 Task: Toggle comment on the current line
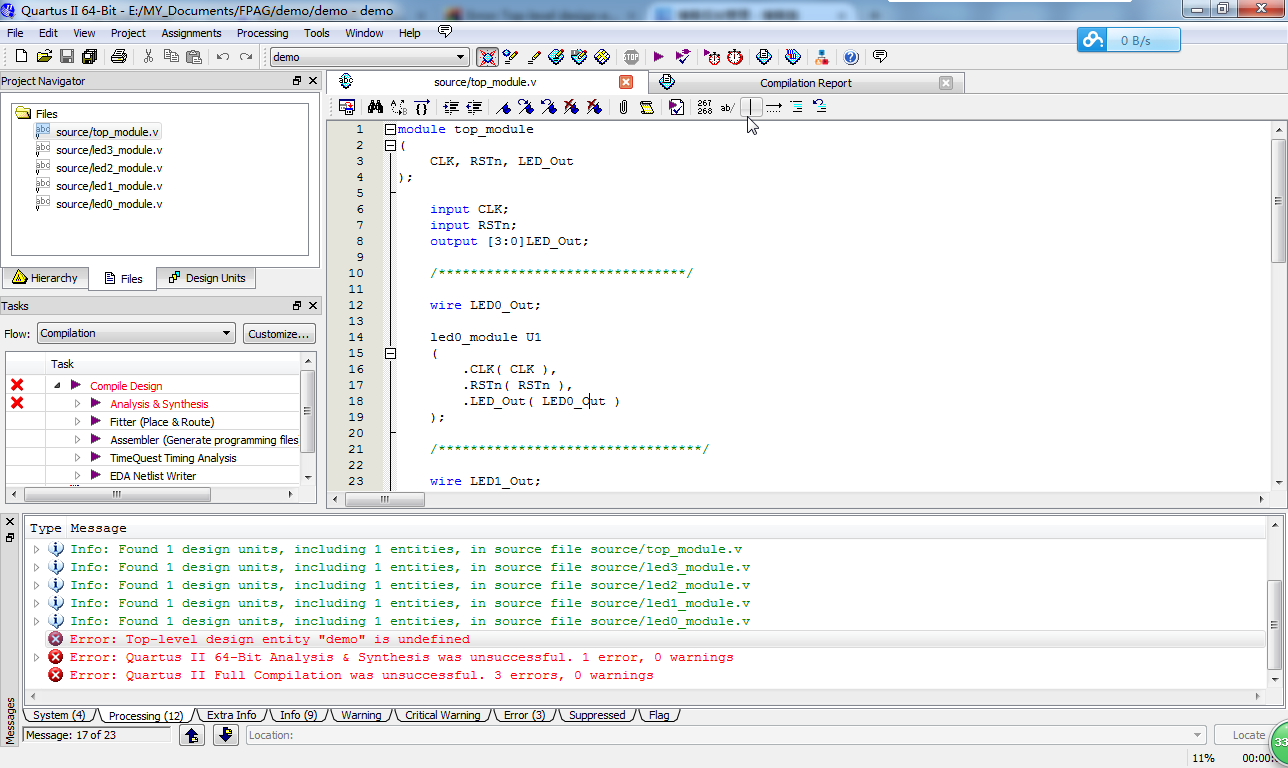tap(726, 107)
